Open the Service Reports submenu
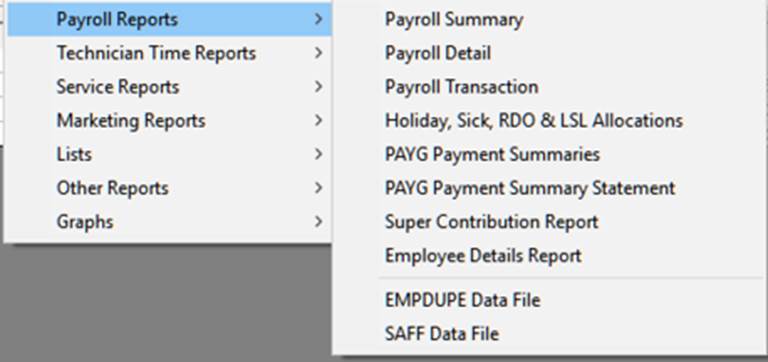768x362 pixels. coord(169,87)
